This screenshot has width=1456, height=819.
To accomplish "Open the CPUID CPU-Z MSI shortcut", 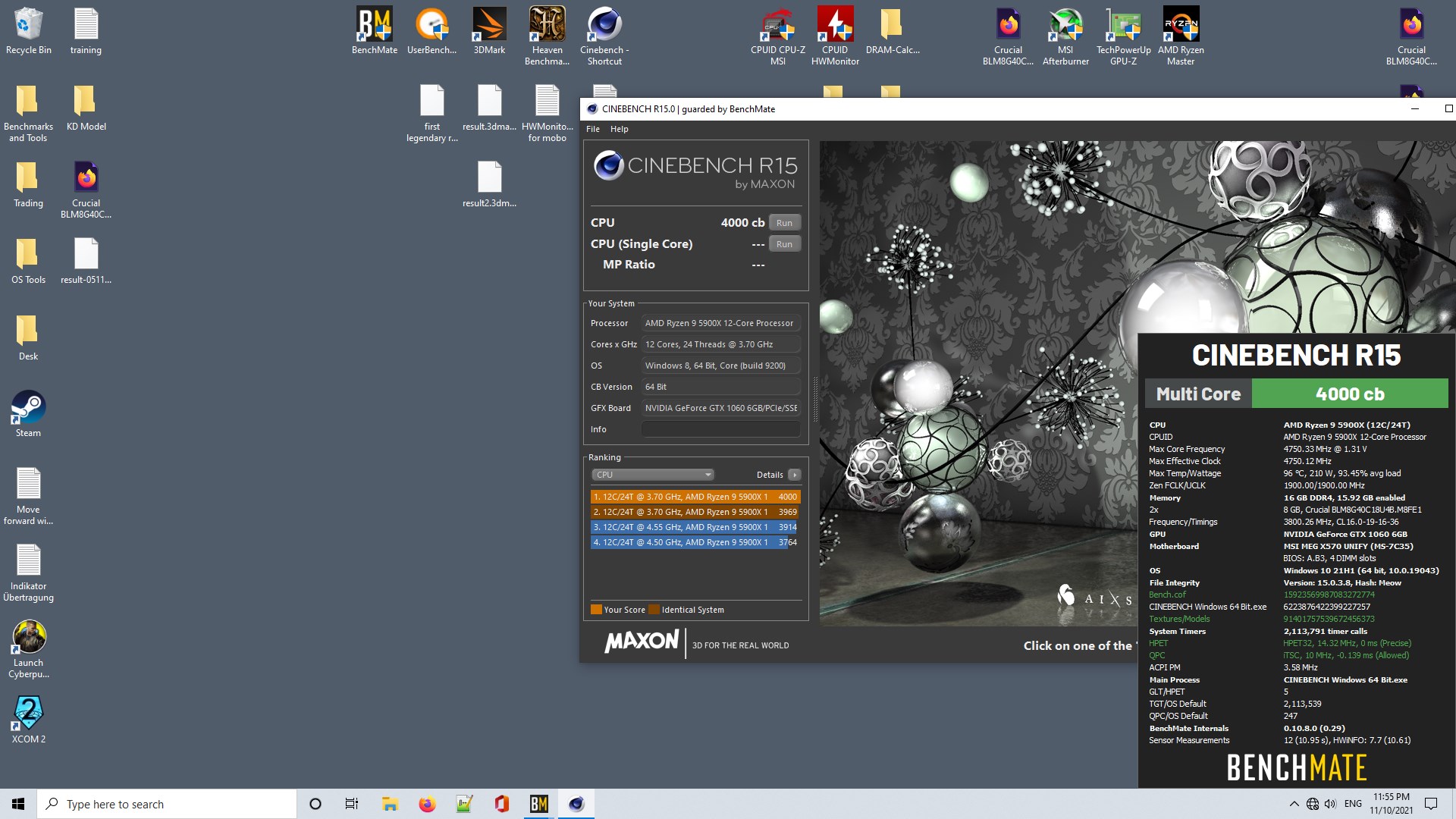I will click(x=778, y=36).
